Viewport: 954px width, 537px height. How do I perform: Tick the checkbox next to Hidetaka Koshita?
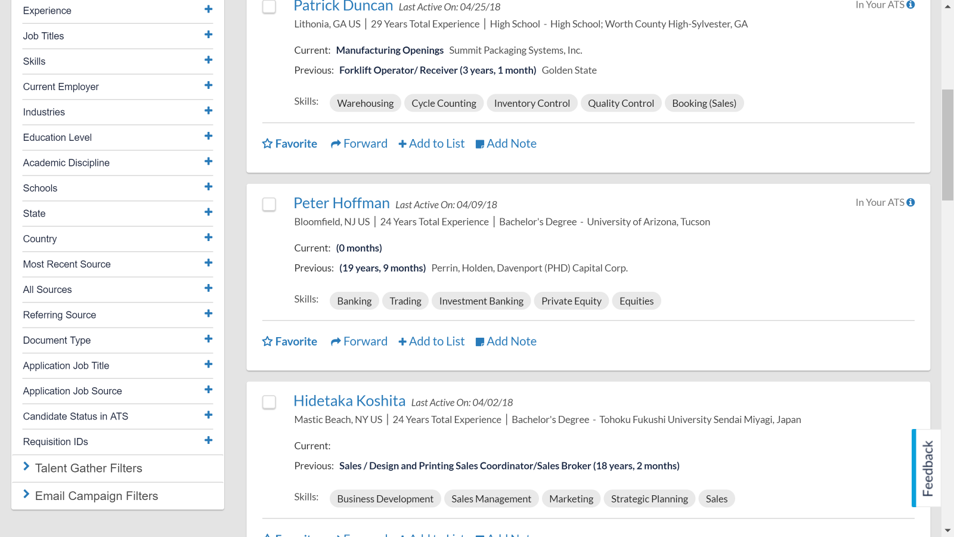click(x=269, y=402)
